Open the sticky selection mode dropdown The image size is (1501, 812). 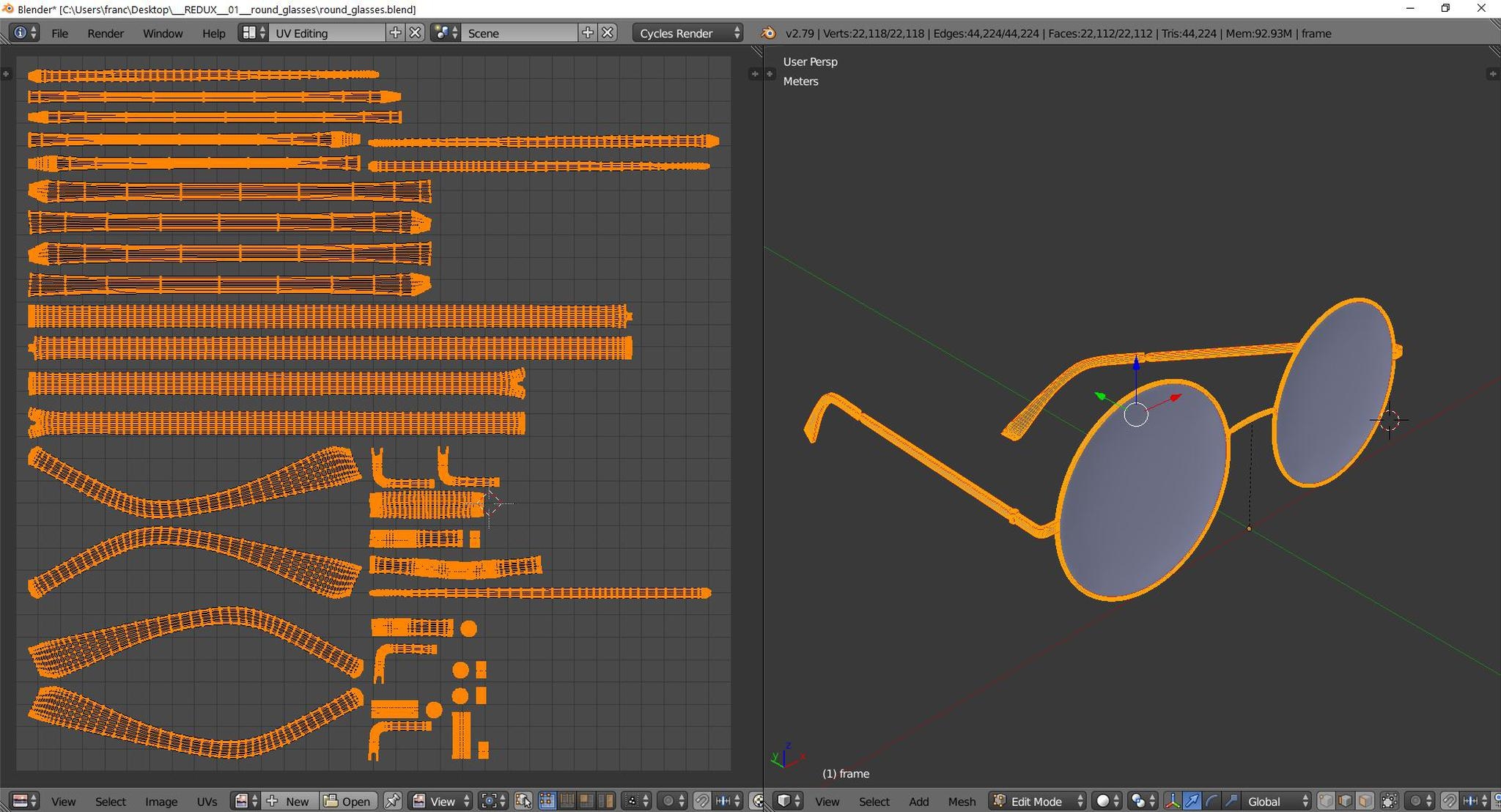click(x=635, y=801)
